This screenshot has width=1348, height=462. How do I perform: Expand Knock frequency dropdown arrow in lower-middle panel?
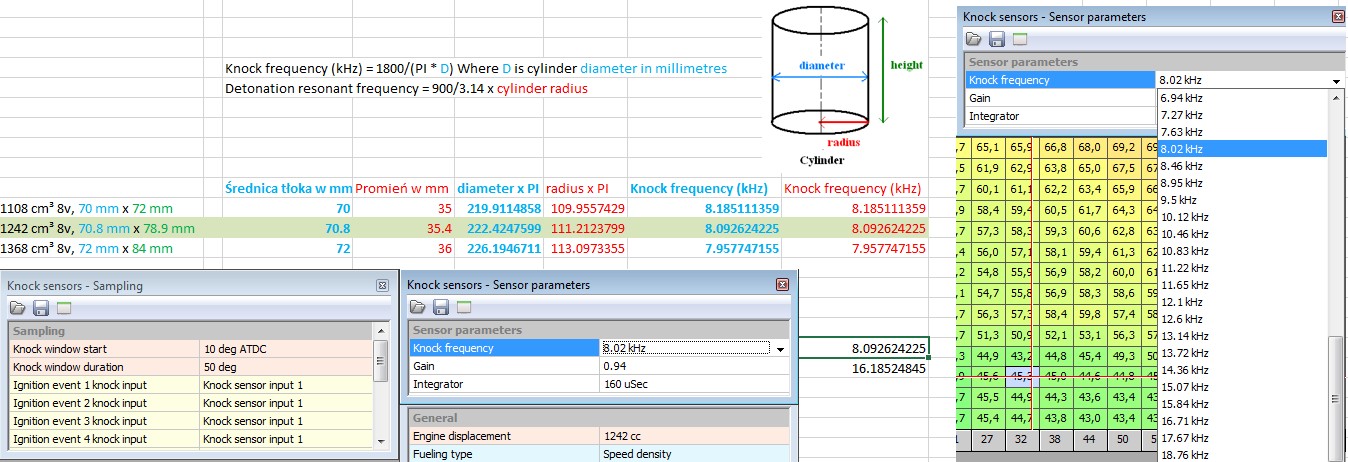coord(781,349)
